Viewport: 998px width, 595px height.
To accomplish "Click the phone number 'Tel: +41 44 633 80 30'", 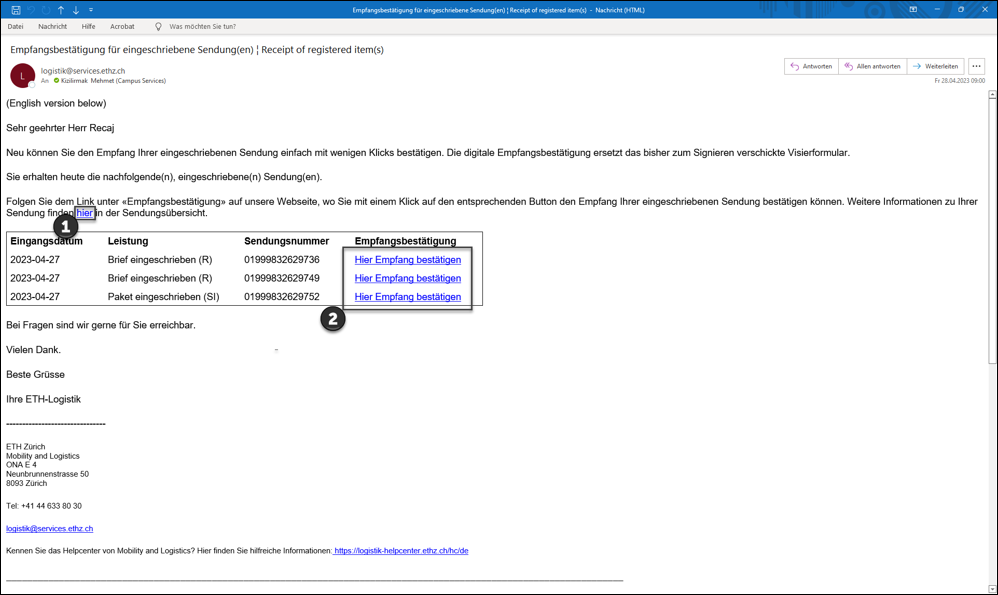I will click(x=44, y=506).
